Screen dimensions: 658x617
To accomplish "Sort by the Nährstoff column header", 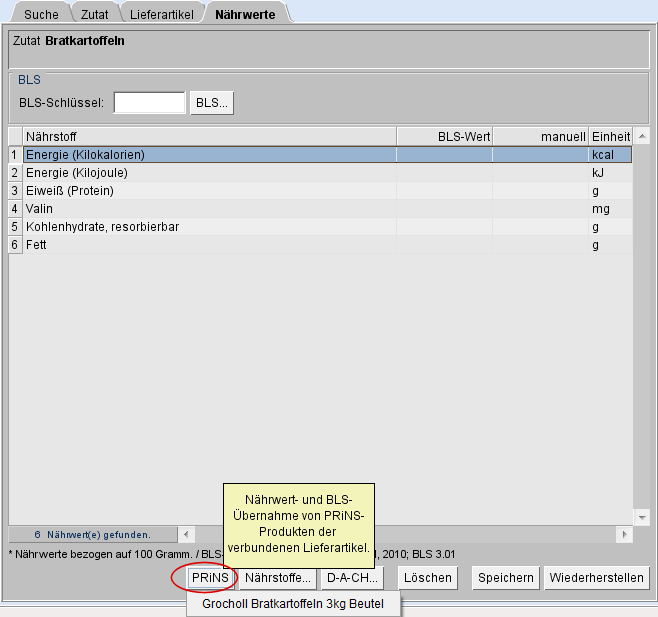I will click(209, 136).
